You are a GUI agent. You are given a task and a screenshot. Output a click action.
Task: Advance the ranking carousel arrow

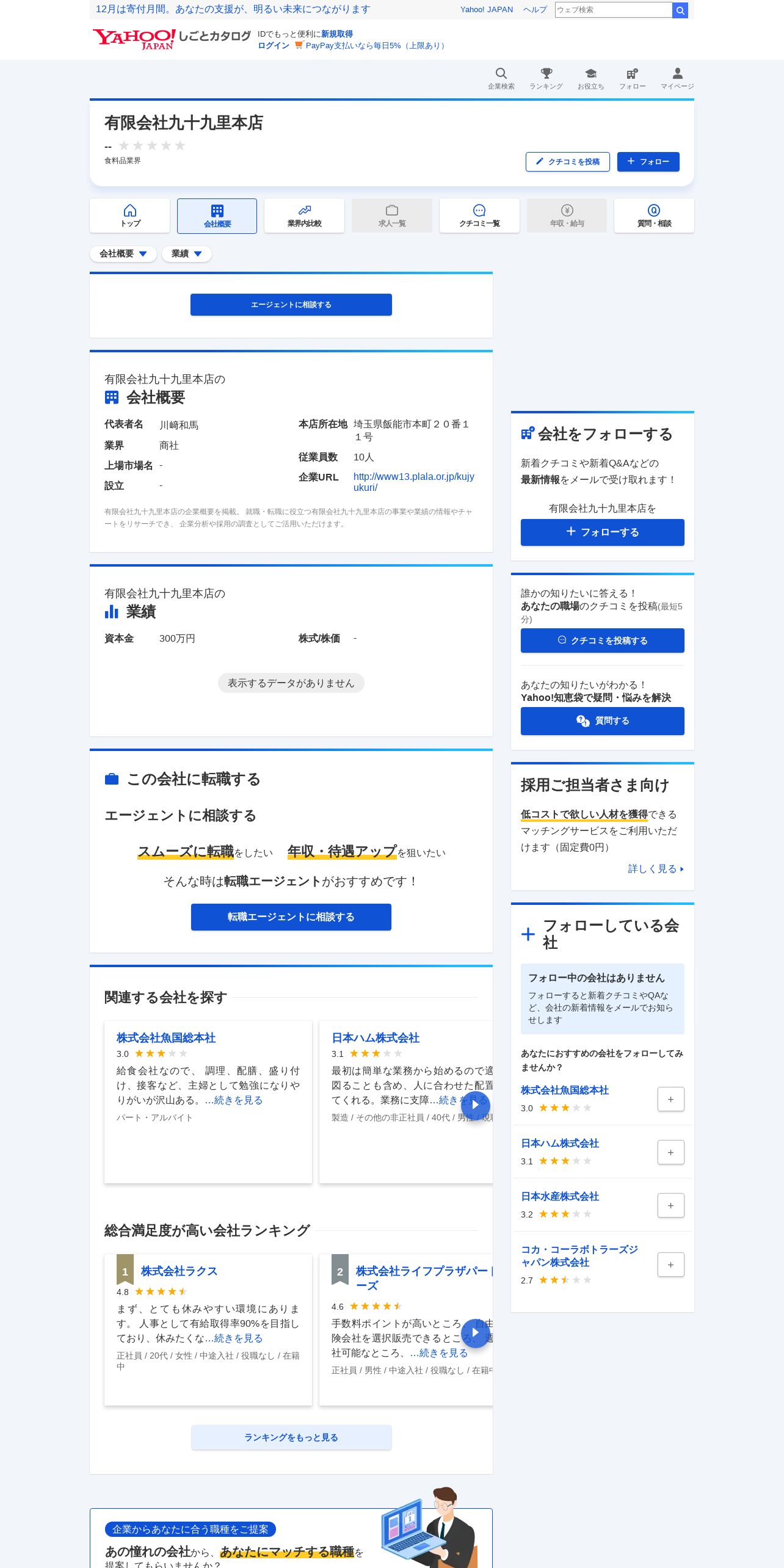475,1334
